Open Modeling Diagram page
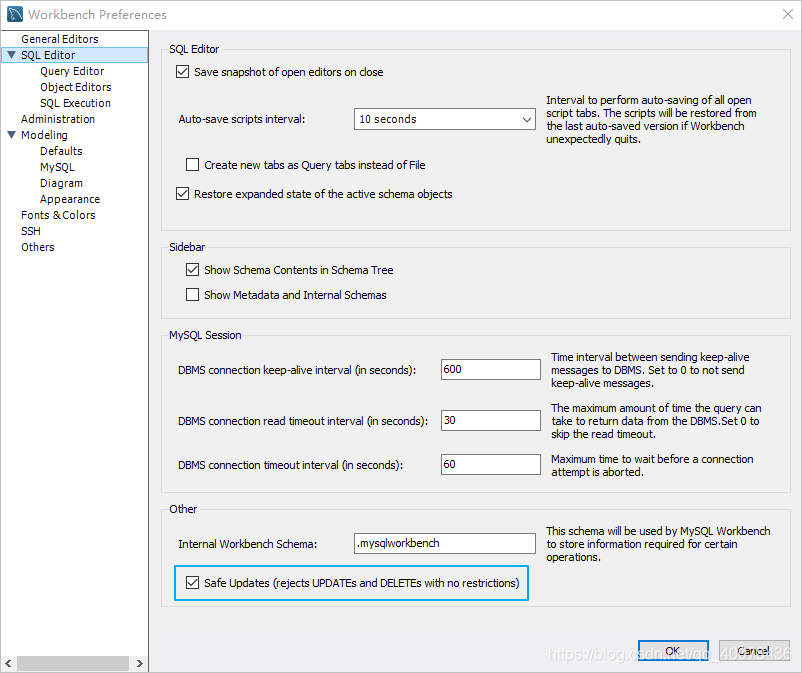Image resolution: width=802 pixels, height=673 pixels. pos(61,183)
